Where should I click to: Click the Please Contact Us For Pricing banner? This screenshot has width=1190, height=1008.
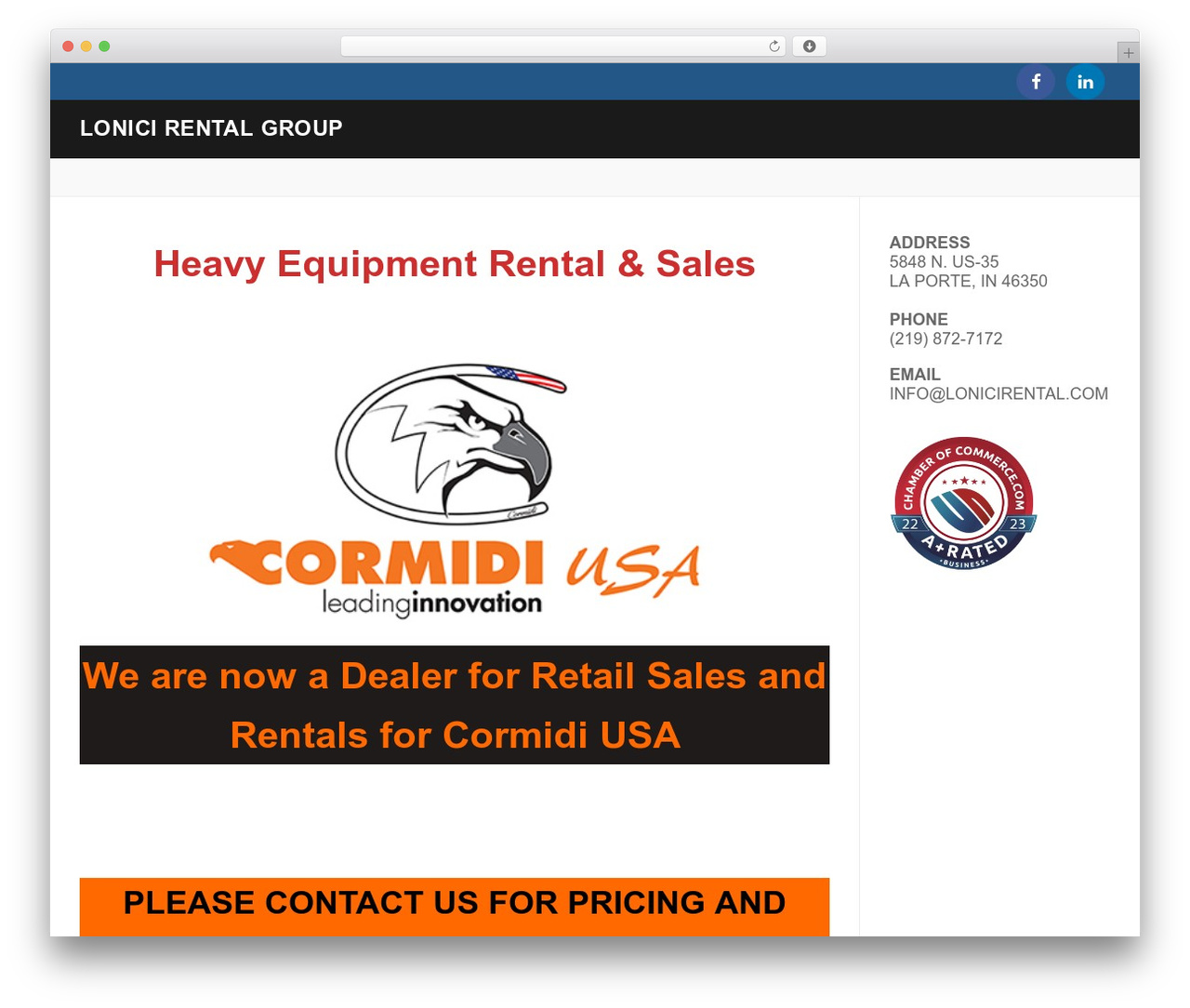455,907
